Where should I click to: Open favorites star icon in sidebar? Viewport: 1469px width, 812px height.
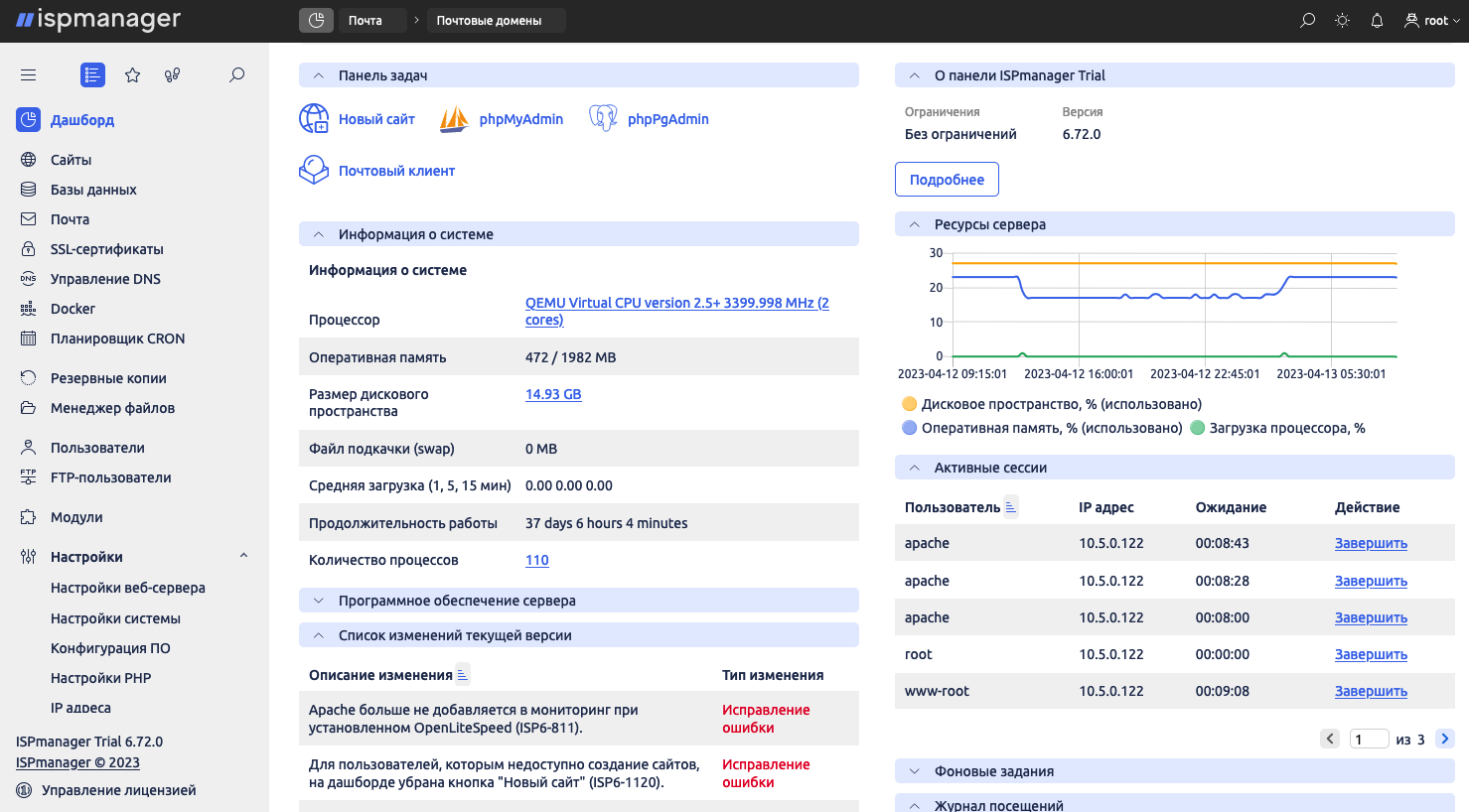132,74
